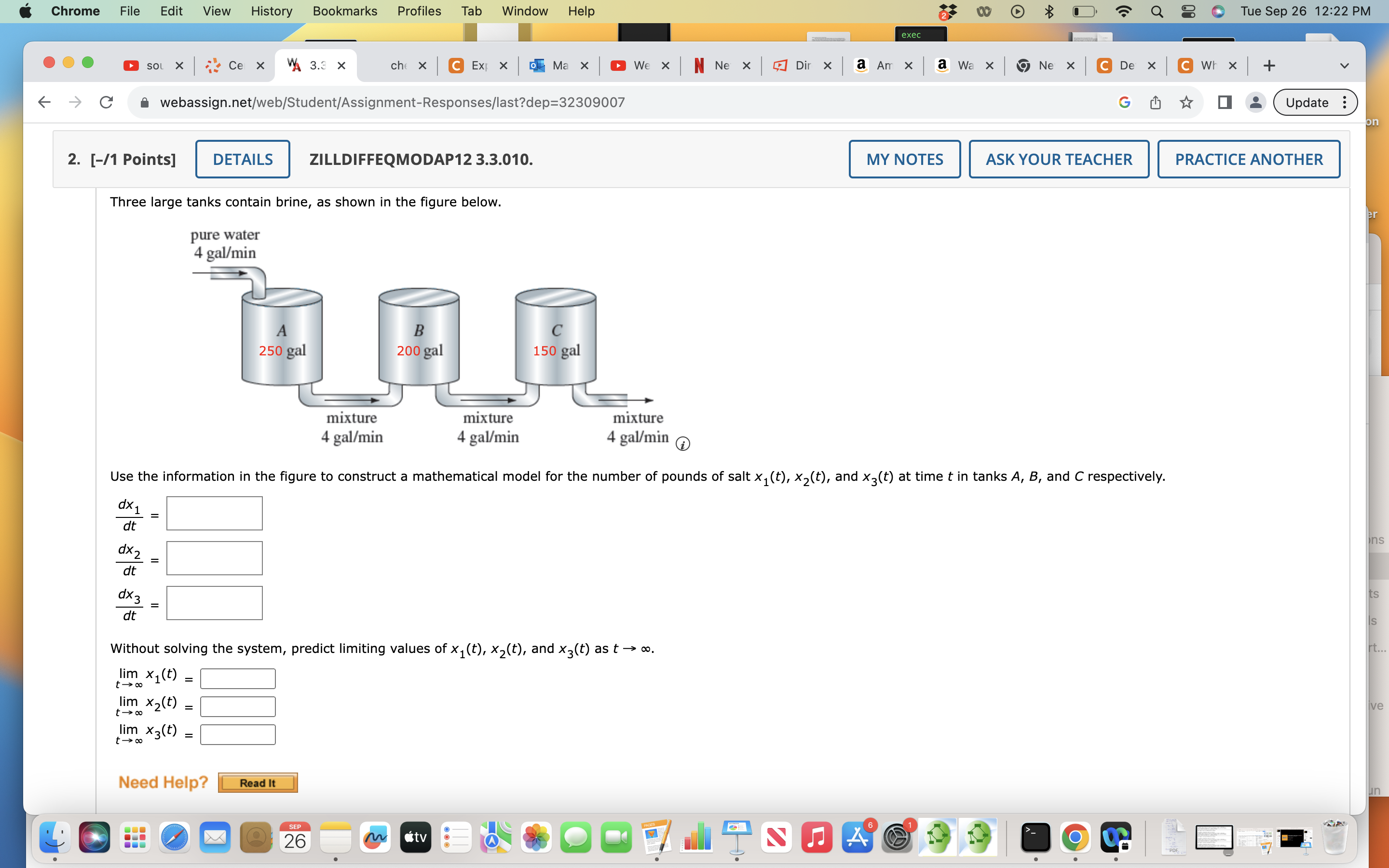Viewport: 1389px width, 868px height.
Task: Click the Bluetooth icon in the menu bar
Action: click(x=1049, y=11)
